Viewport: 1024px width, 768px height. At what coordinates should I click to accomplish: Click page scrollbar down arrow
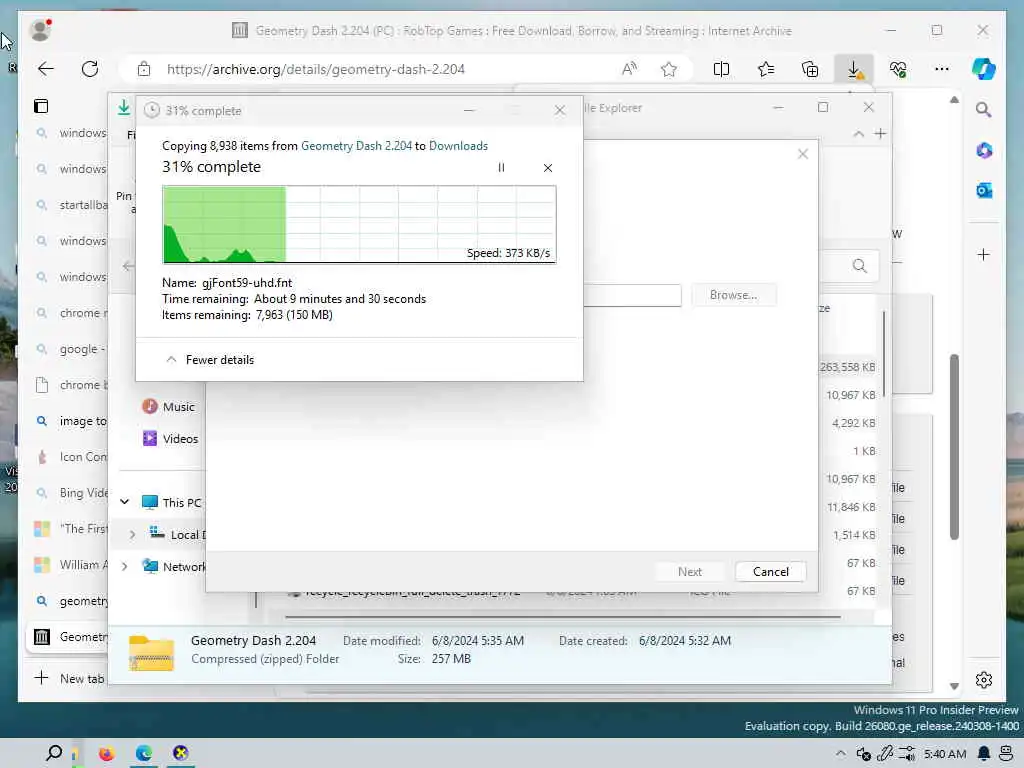click(x=954, y=686)
